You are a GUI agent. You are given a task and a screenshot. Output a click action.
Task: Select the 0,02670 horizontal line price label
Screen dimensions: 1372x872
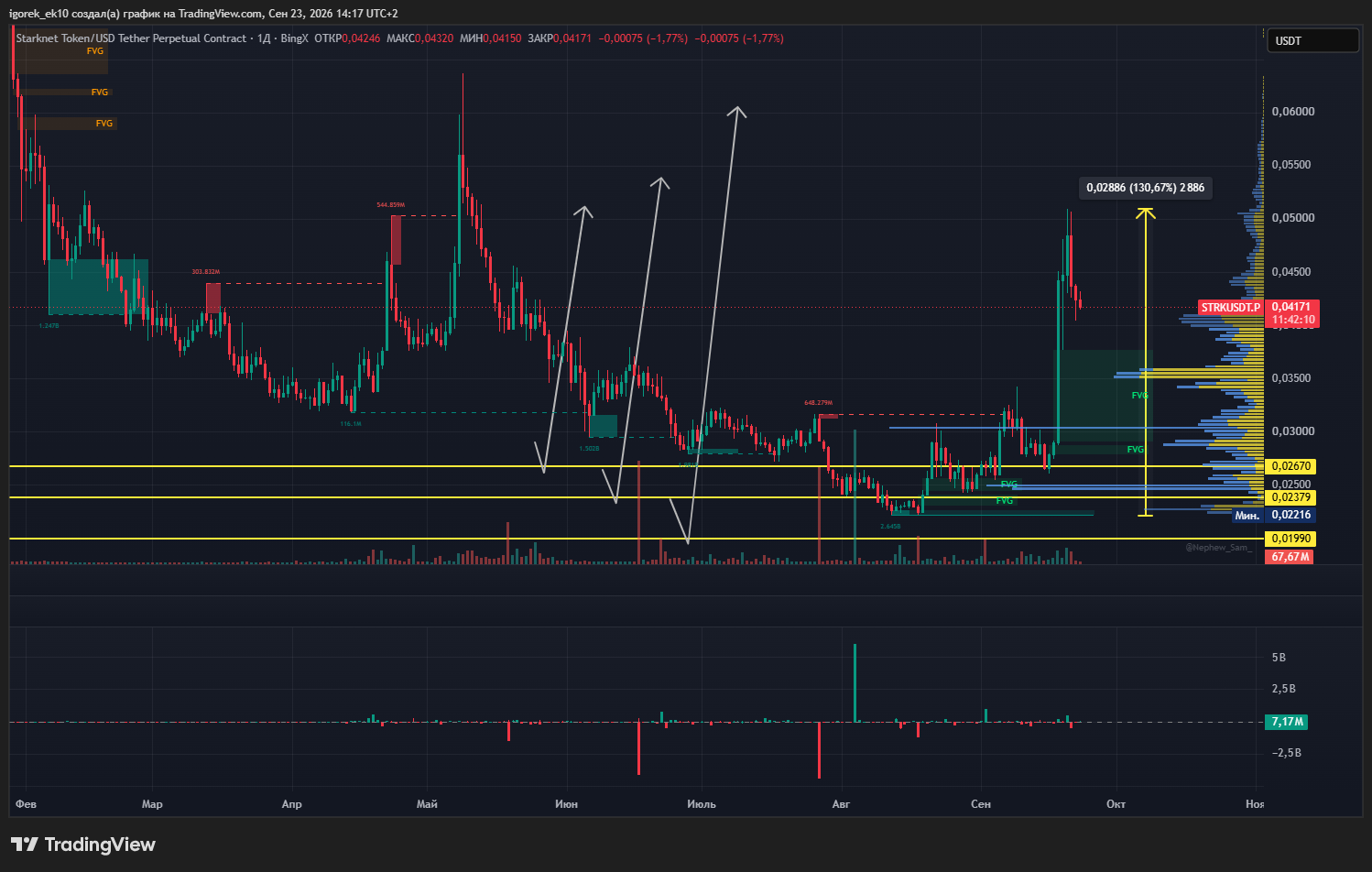click(1290, 466)
